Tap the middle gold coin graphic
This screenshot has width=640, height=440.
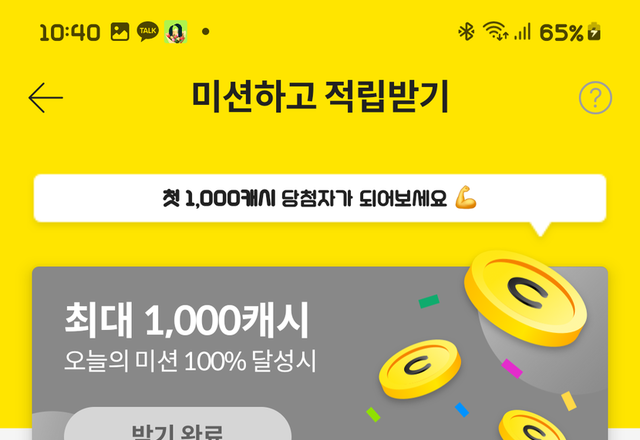420,369
